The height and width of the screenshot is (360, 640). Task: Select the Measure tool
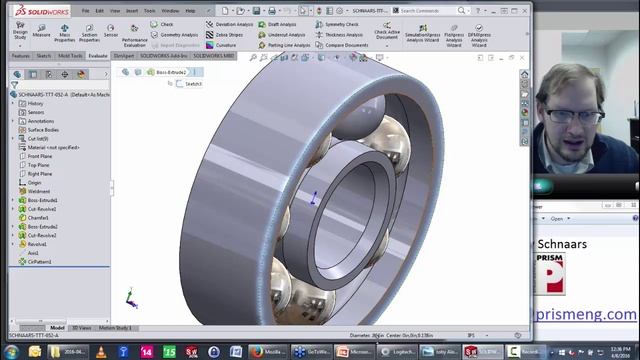(41, 31)
